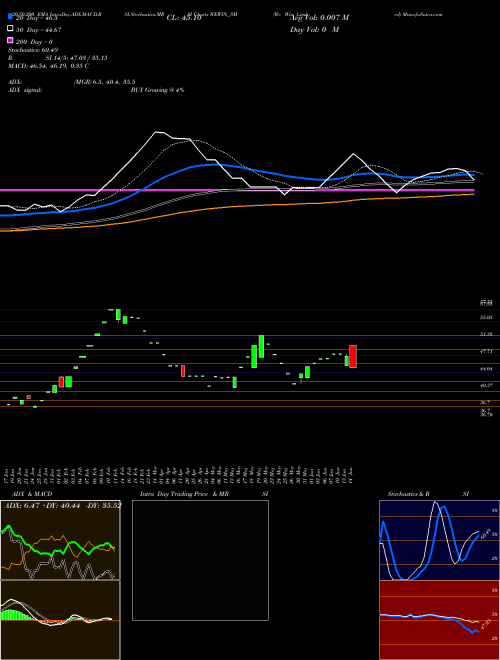This screenshot has width=500, height=660.
Task: Select the '20 Day = 46.3' legend text
Action: click(36, 19)
